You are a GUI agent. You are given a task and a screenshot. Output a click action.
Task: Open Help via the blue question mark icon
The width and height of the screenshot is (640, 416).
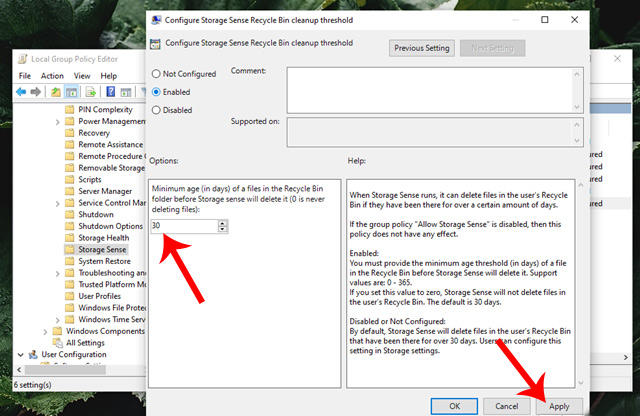tap(110, 92)
